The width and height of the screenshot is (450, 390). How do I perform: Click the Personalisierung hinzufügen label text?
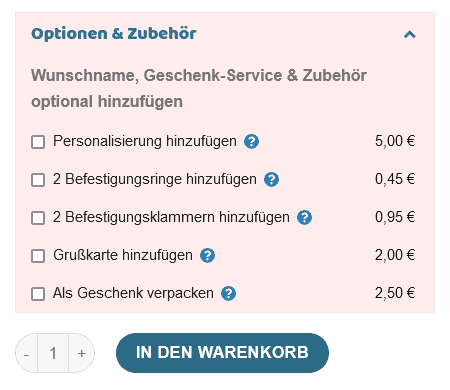click(x=145, y=141)
